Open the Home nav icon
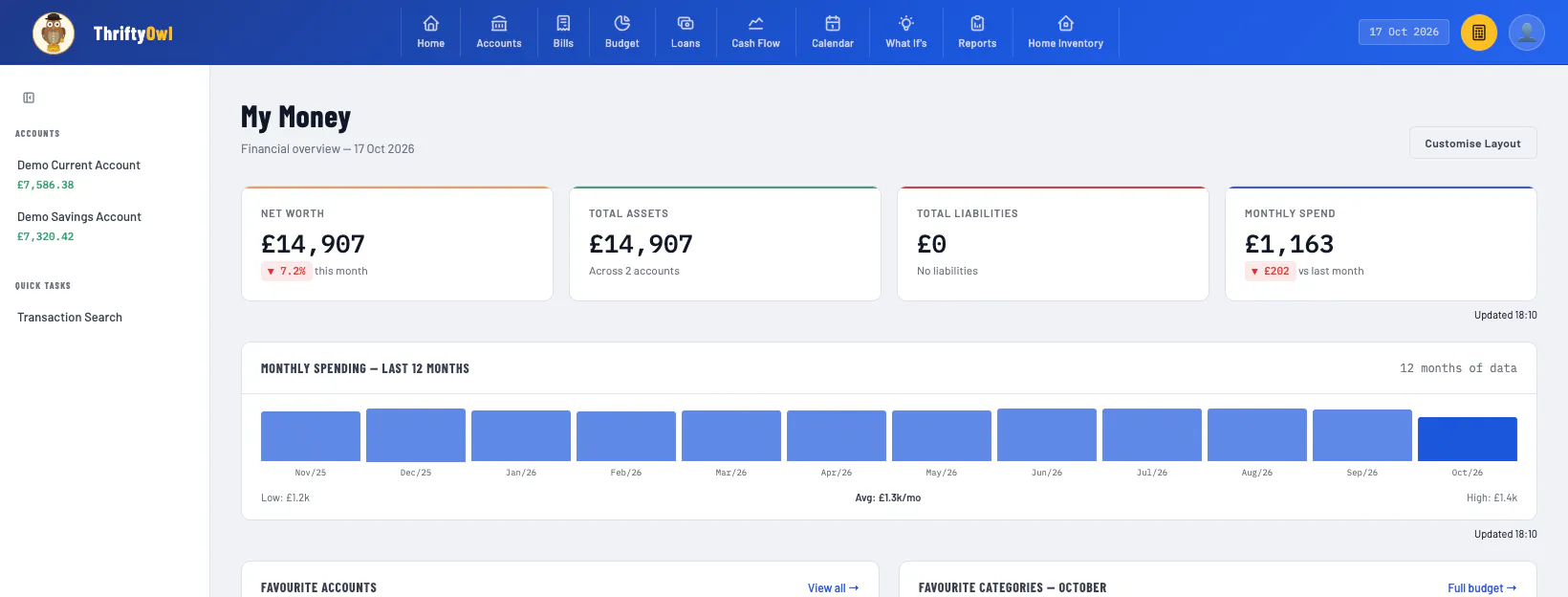Viewport: 1568px width, 597px height. (431, 23)
